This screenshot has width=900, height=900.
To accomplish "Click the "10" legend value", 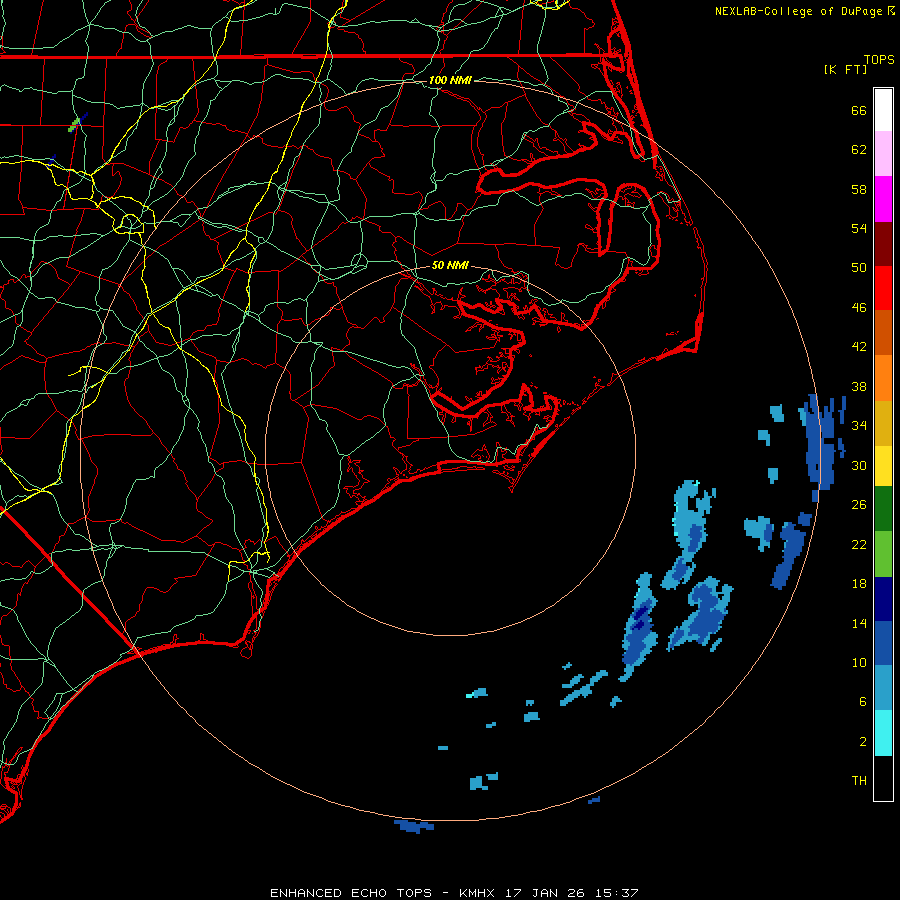I will (x=859, y=663).
